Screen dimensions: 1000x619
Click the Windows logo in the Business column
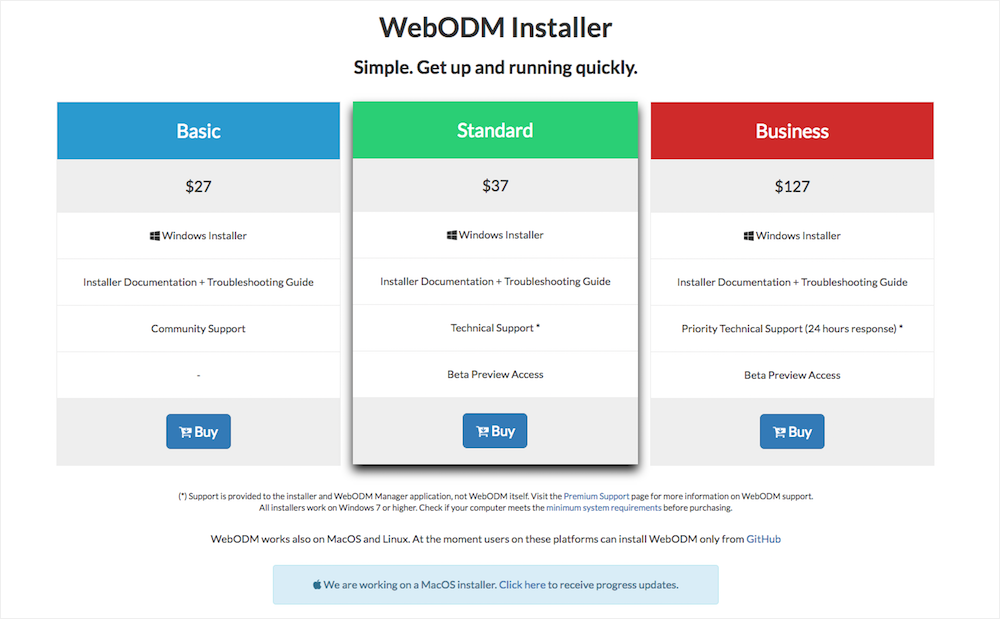[749, 235]
